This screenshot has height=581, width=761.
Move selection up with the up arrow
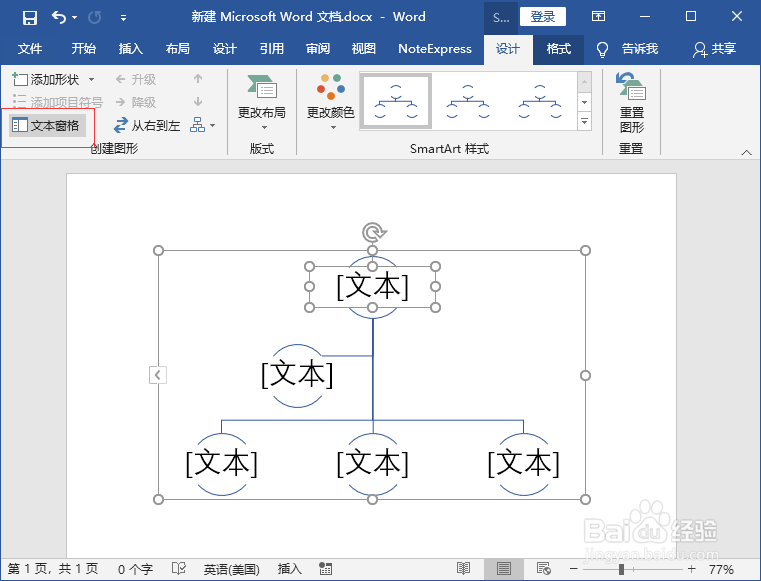[198, 79]
